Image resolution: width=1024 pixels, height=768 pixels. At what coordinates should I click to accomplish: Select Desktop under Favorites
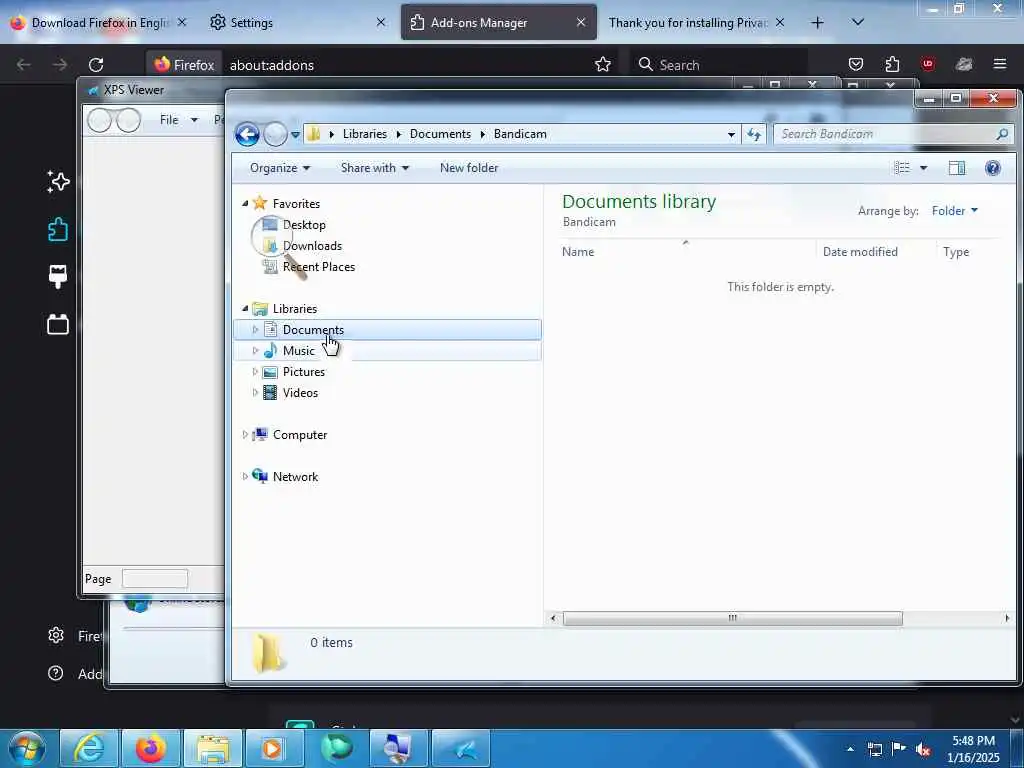click(x=304, y=225)
